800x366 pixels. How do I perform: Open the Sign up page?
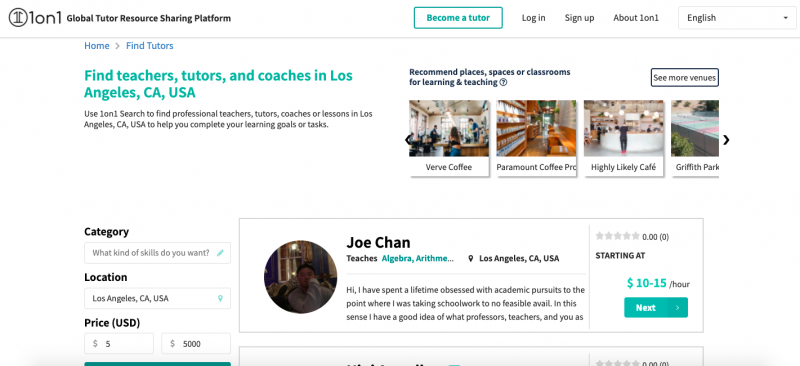coord(579,18)
